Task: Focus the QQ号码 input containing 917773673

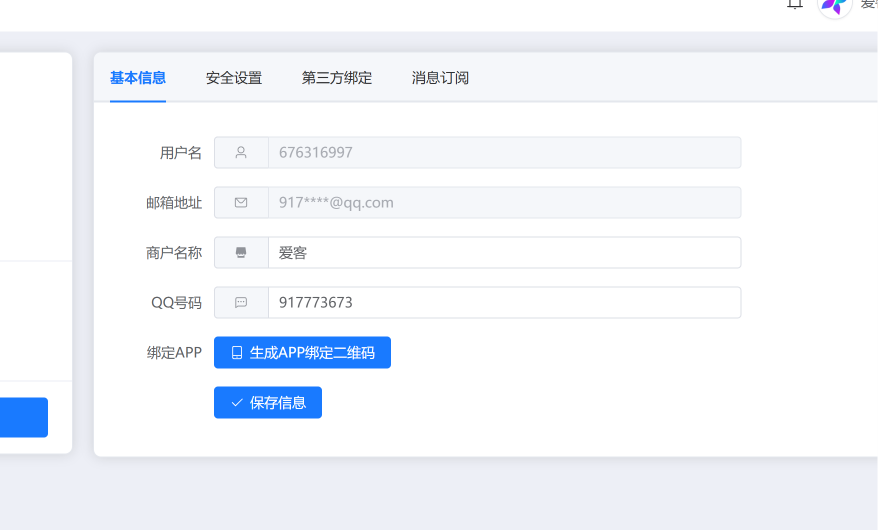Action: [x=505, y=303]
